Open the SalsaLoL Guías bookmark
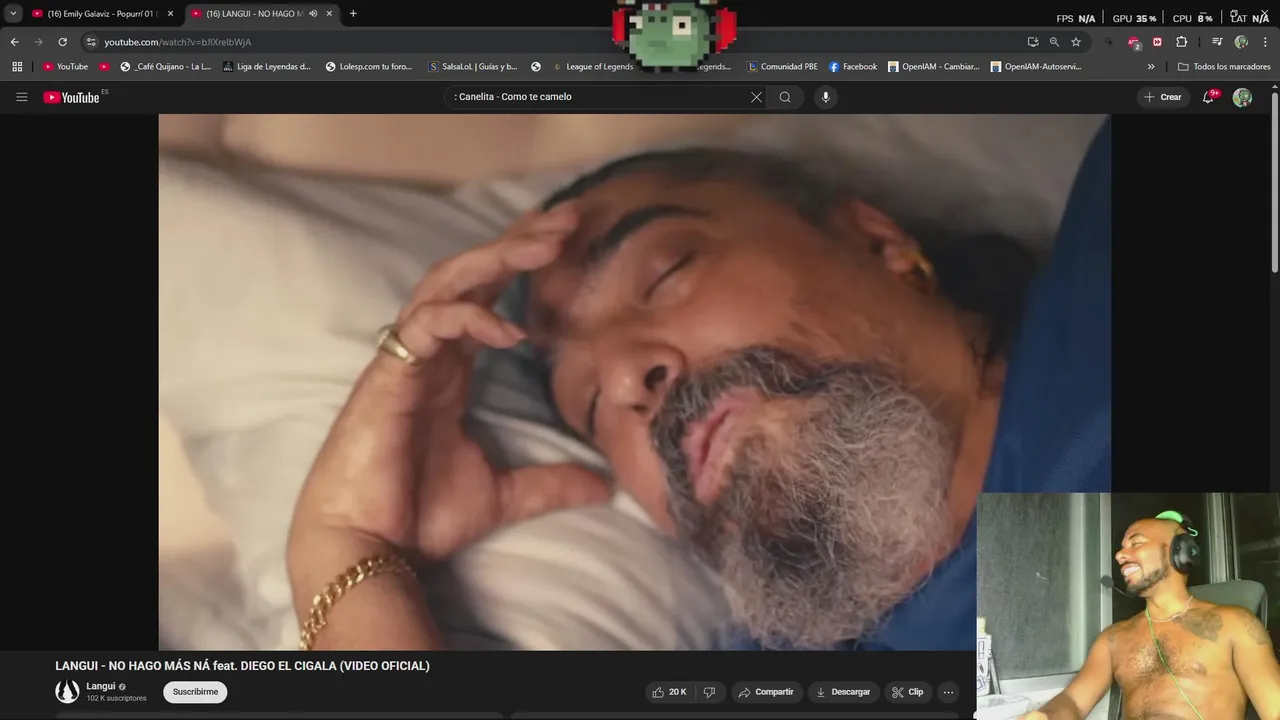 pyautogui.click(x=473, y=67)
